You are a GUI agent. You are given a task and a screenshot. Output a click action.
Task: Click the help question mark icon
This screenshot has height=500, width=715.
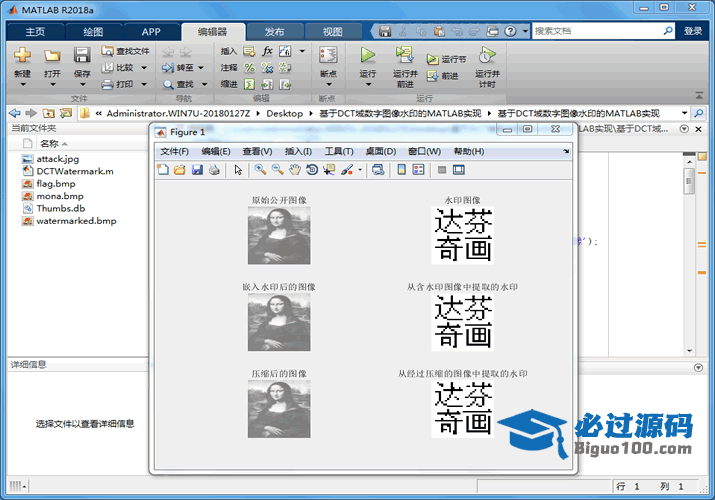[510, 31]
